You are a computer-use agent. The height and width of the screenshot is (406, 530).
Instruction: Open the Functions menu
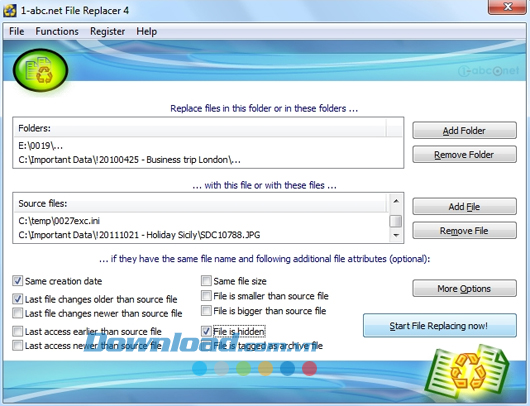click(57, 31)
